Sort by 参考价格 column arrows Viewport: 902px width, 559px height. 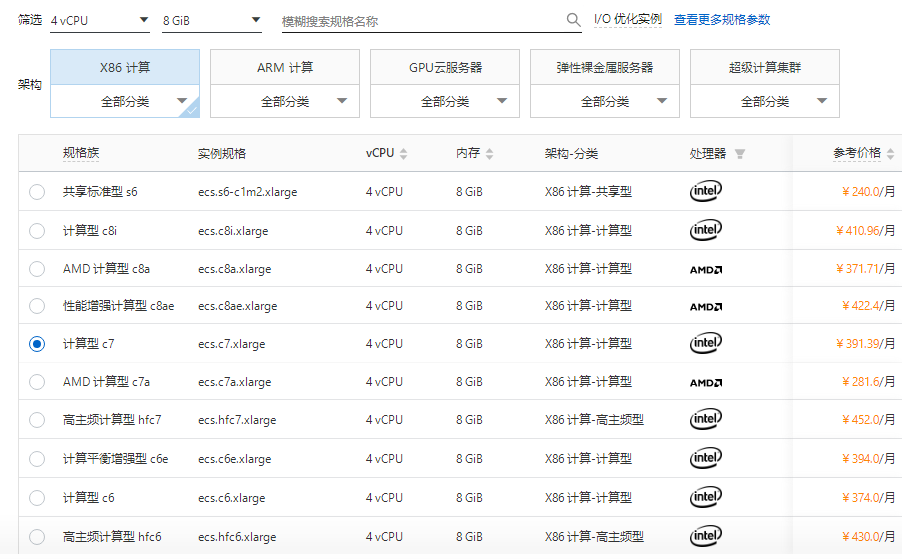[x=890, y=154]
